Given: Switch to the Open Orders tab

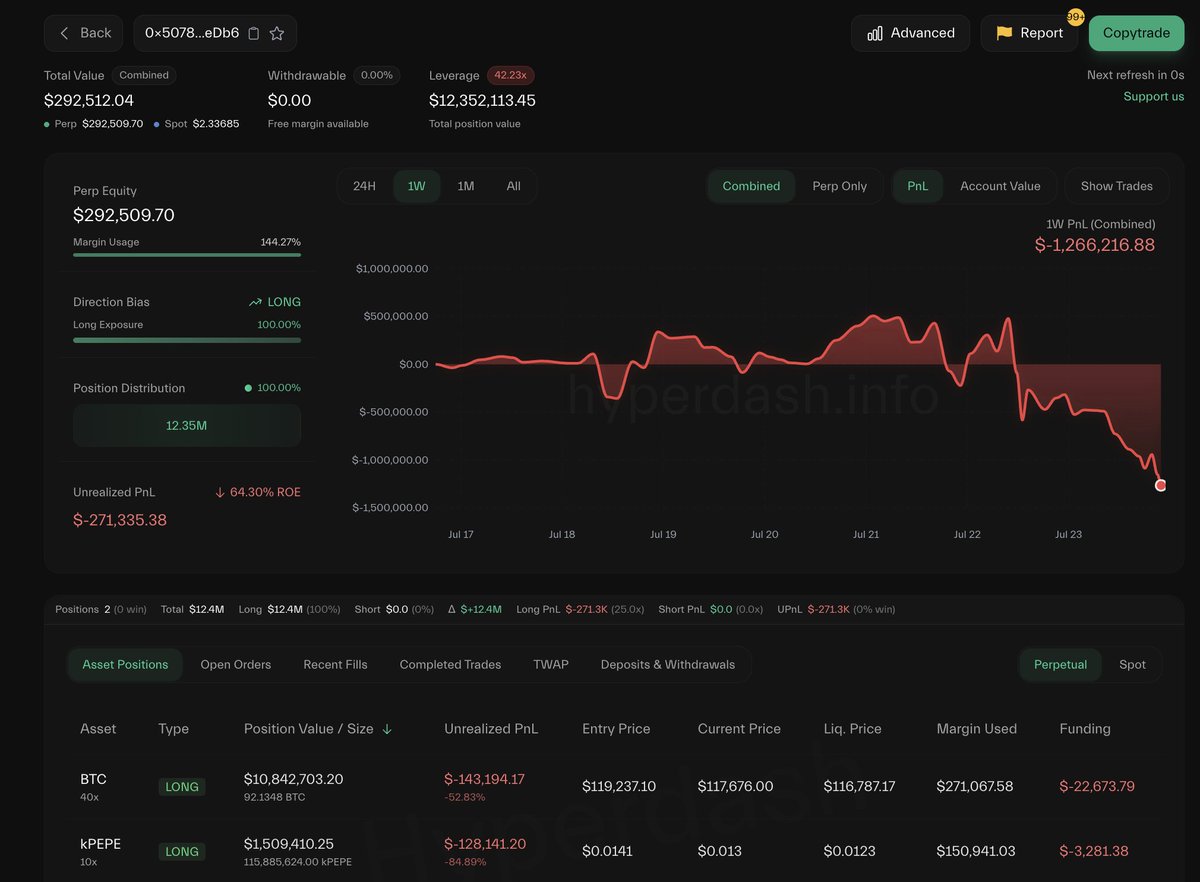Looking at the screenshot, I should pos(236,665).
